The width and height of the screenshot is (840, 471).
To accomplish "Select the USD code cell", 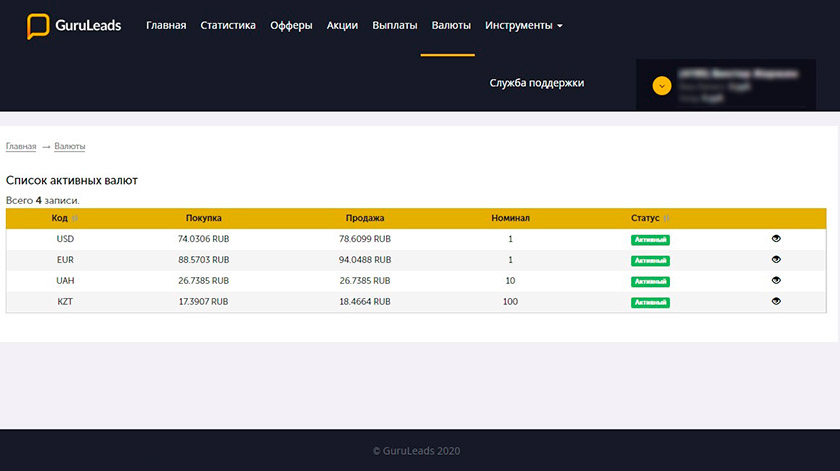I will pyautogui.click(x=65, y=238).
